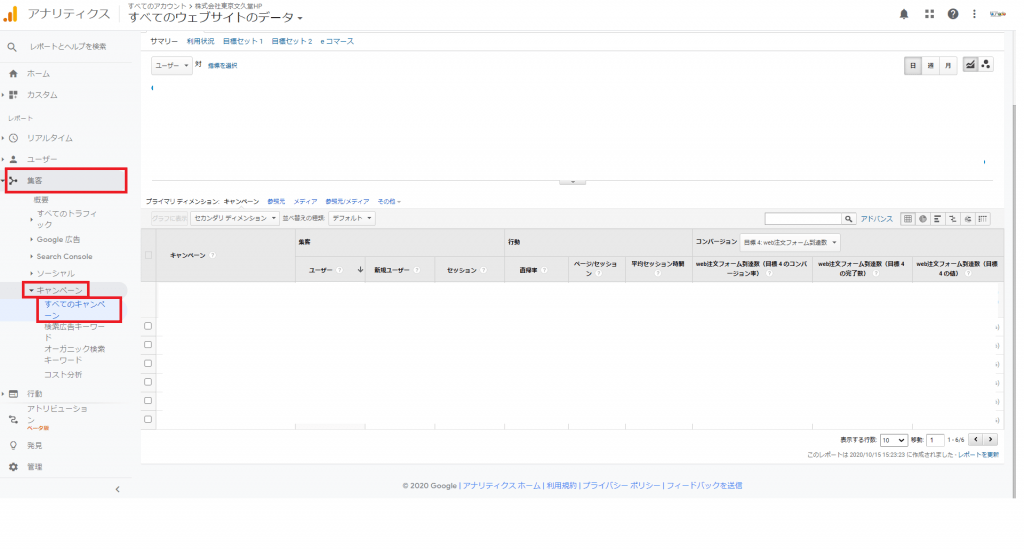The height and width of the screenshot is (549, 1024).
Task: Open the セカンダリ ディメンション dropdown
Action: (235, 218)
